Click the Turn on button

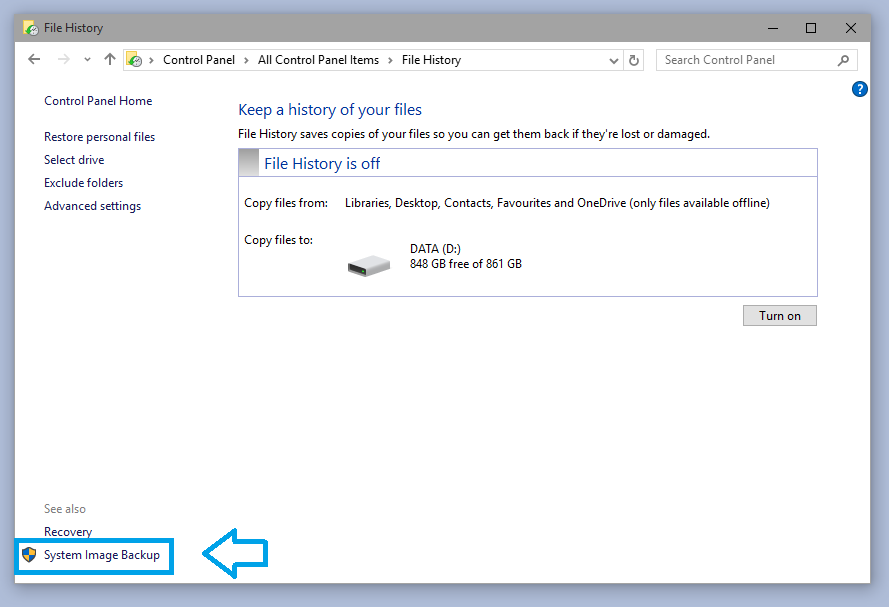(x=780, y=316)
